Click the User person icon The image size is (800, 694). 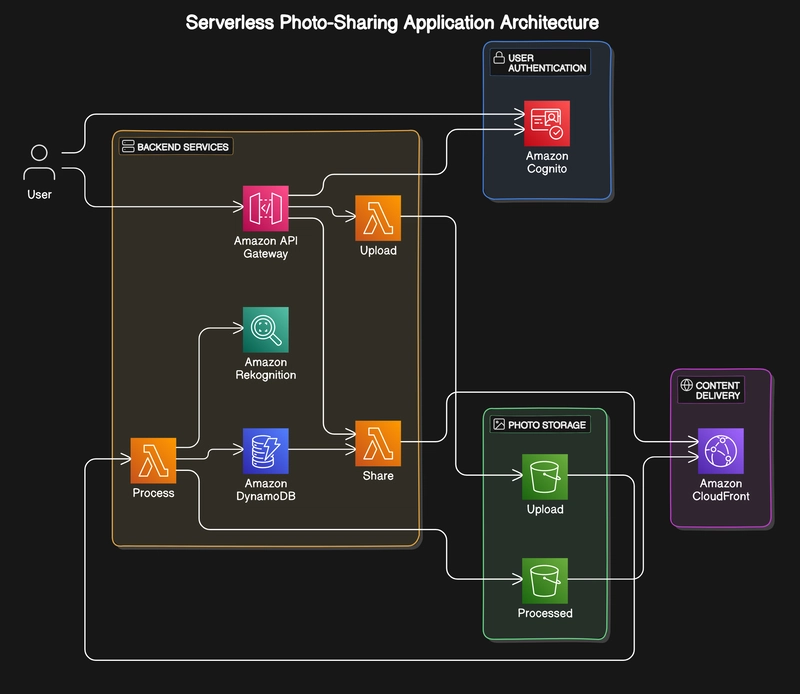(39, 162)
